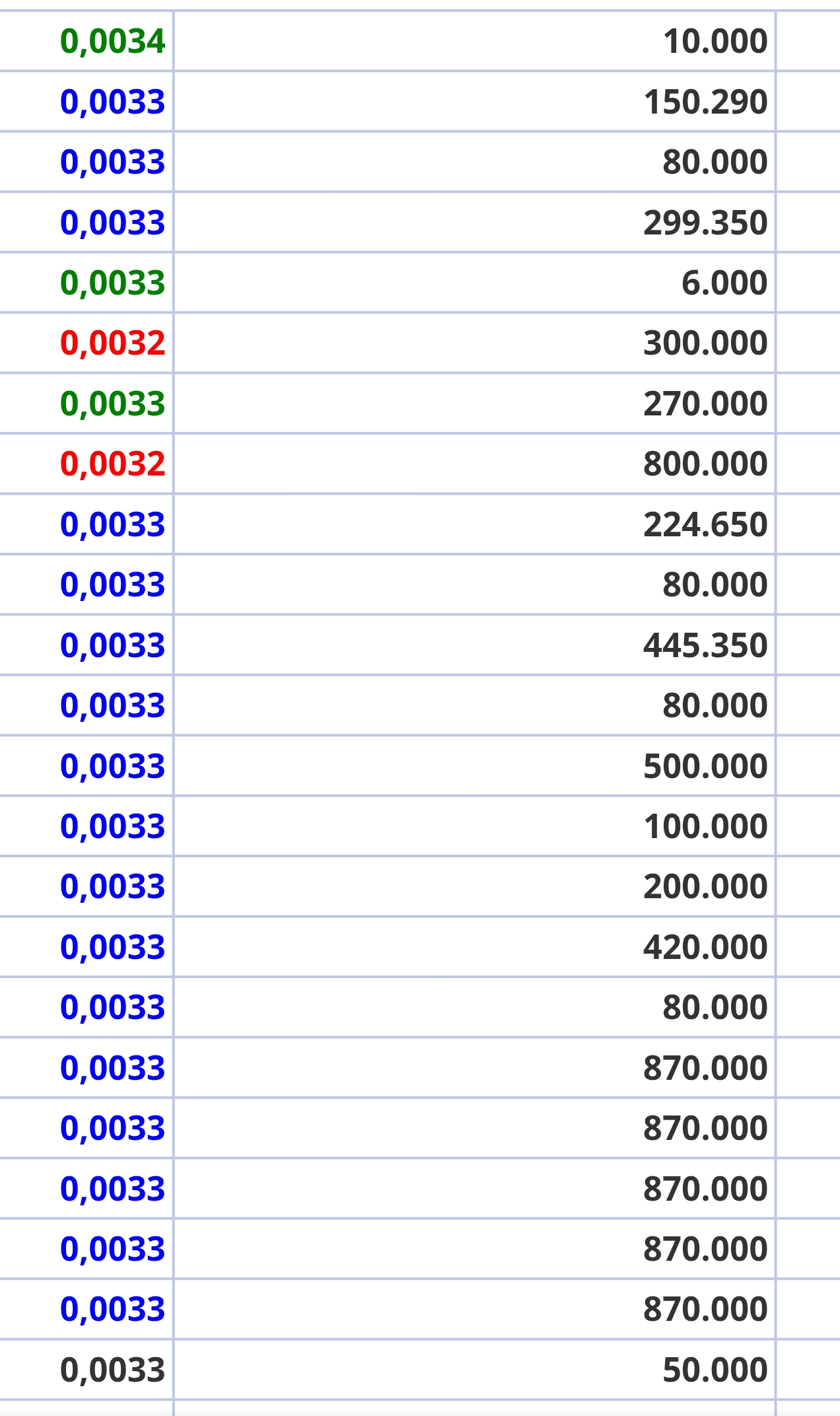
Task: Select the 6.000 volume cell
Action: pyautogui.click(x=724, y=283)
